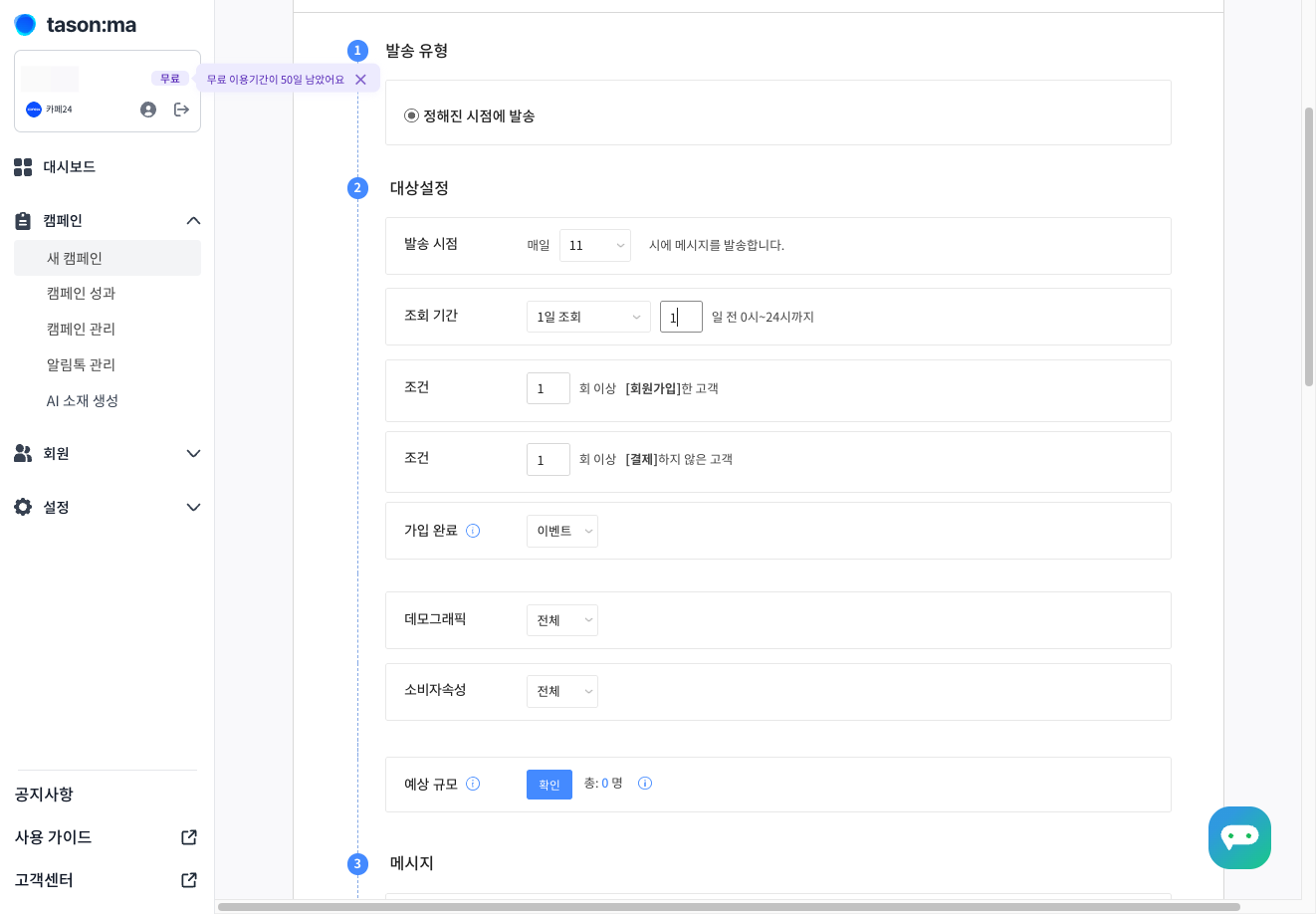The width and height of the screenshot is (1316, 914).
Task: Expand the 설정 menu chevron
Action: click(x=193, y=508)
